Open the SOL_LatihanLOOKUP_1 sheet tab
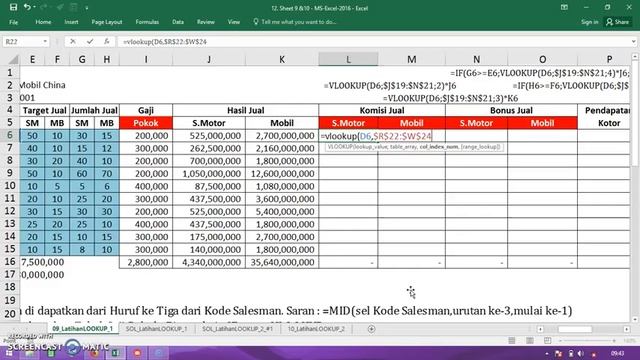 (x=156, y=329)
